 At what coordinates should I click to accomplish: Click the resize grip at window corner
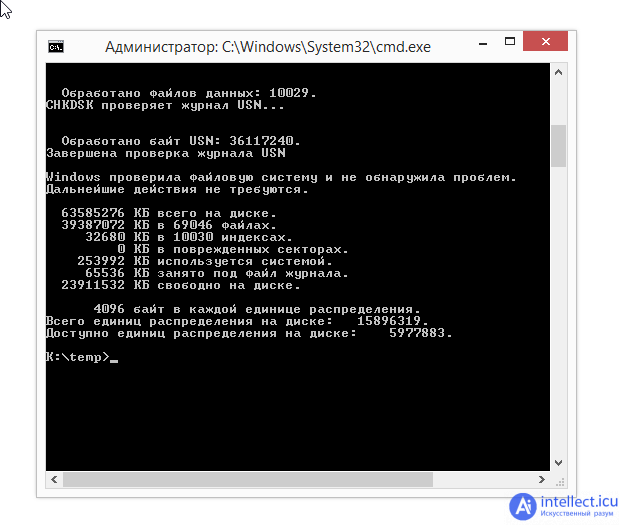[x=560, y=482]
